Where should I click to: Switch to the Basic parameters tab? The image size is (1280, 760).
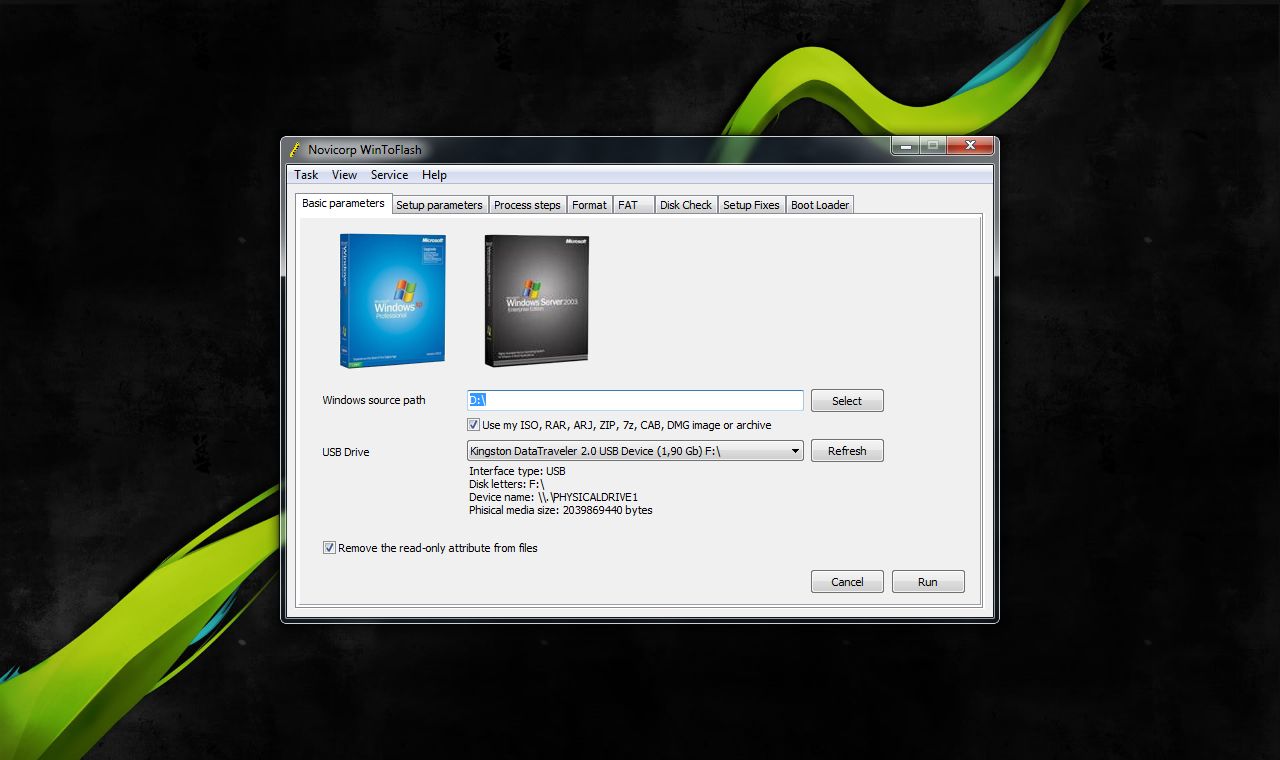[343, 203]
